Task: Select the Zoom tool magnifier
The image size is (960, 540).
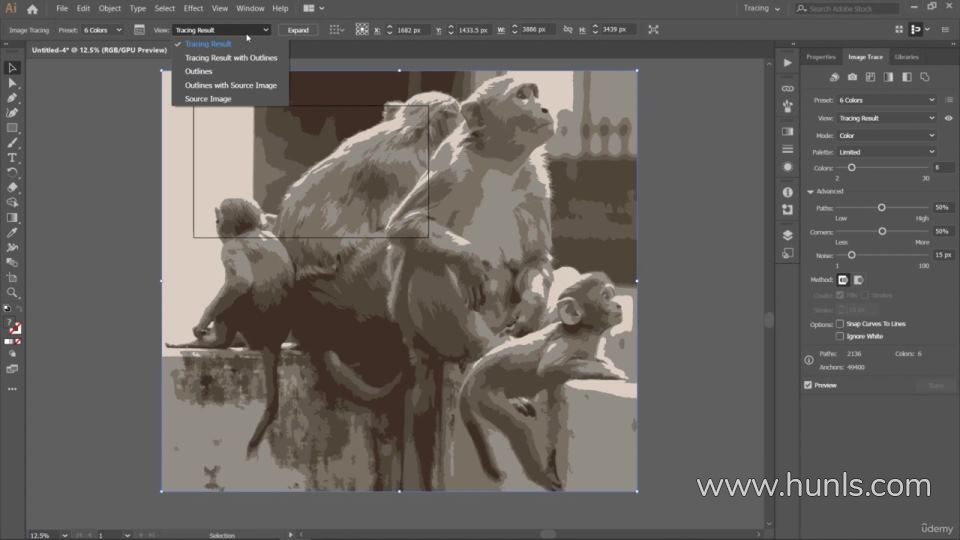Action: coord(12,293)
